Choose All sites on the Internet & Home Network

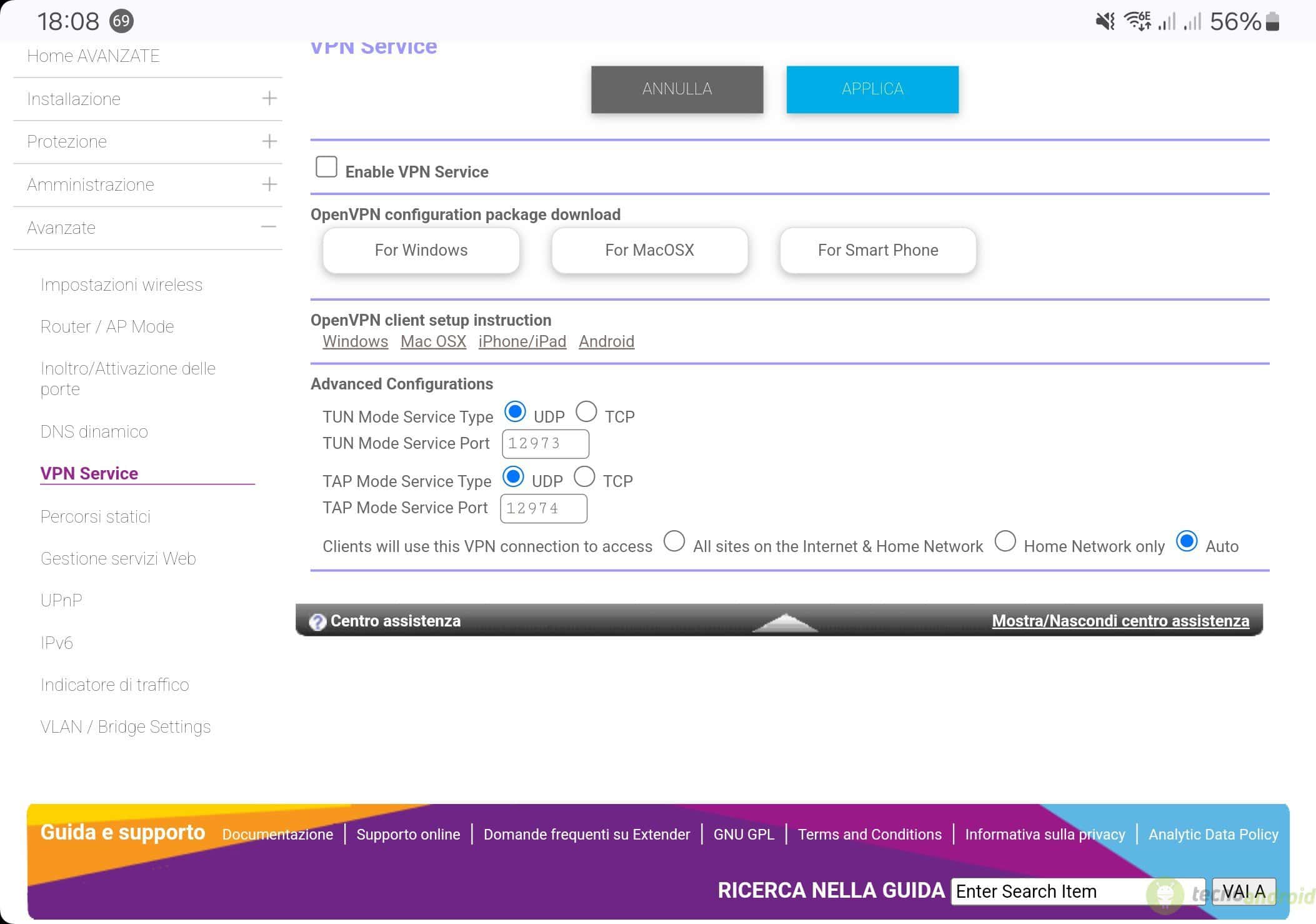click(674, 541)
